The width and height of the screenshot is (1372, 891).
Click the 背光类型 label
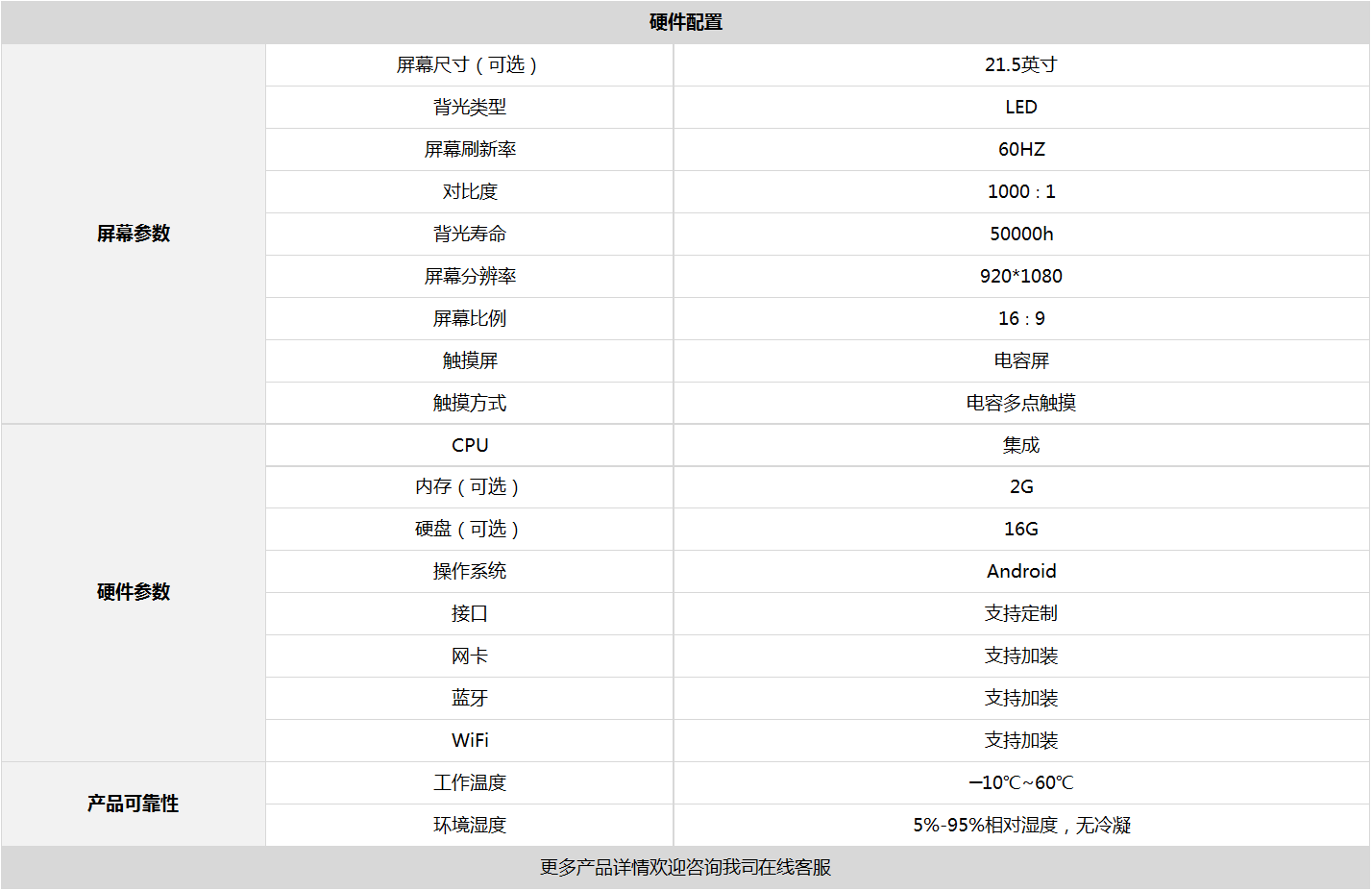(x=470, y=107)
